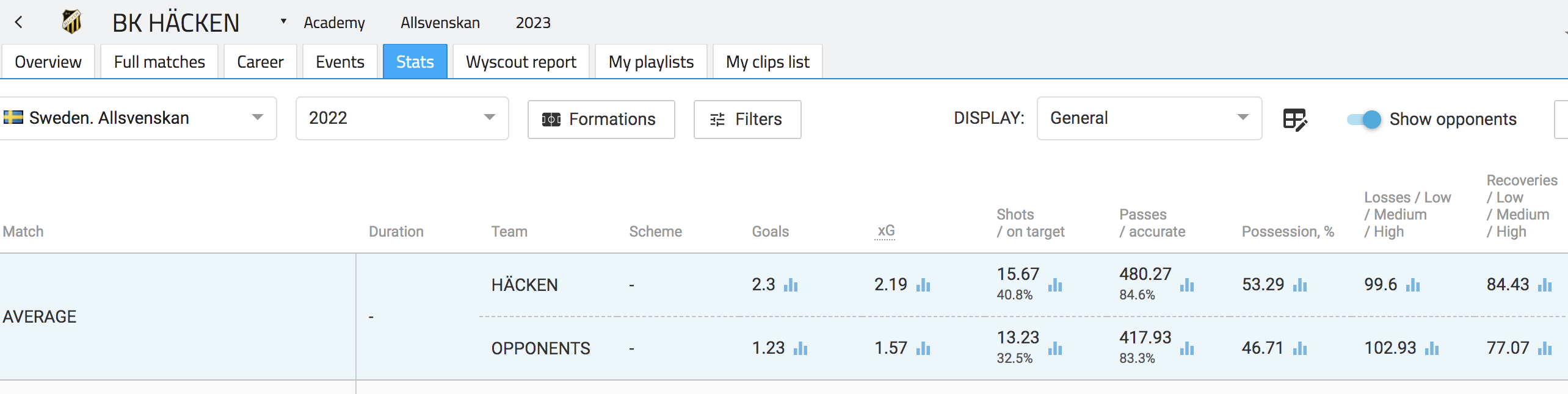The height and width of the screenshot is (394, 1568).
Task: Open Häcken passes chart icon
Action: point(1186,285)
